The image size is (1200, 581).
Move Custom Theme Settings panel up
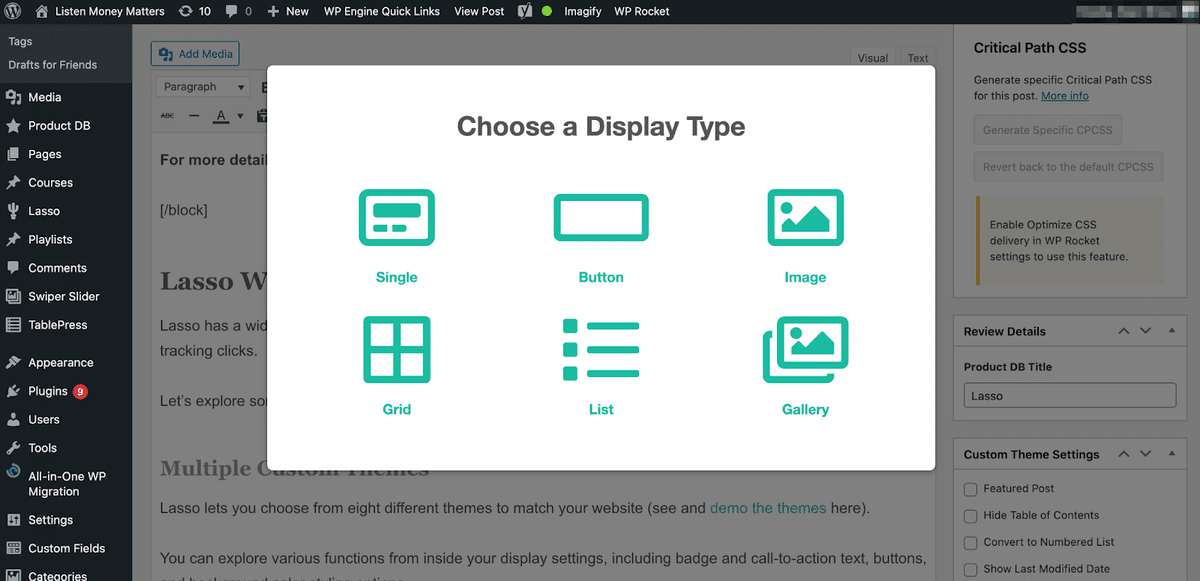(1124, 454)
